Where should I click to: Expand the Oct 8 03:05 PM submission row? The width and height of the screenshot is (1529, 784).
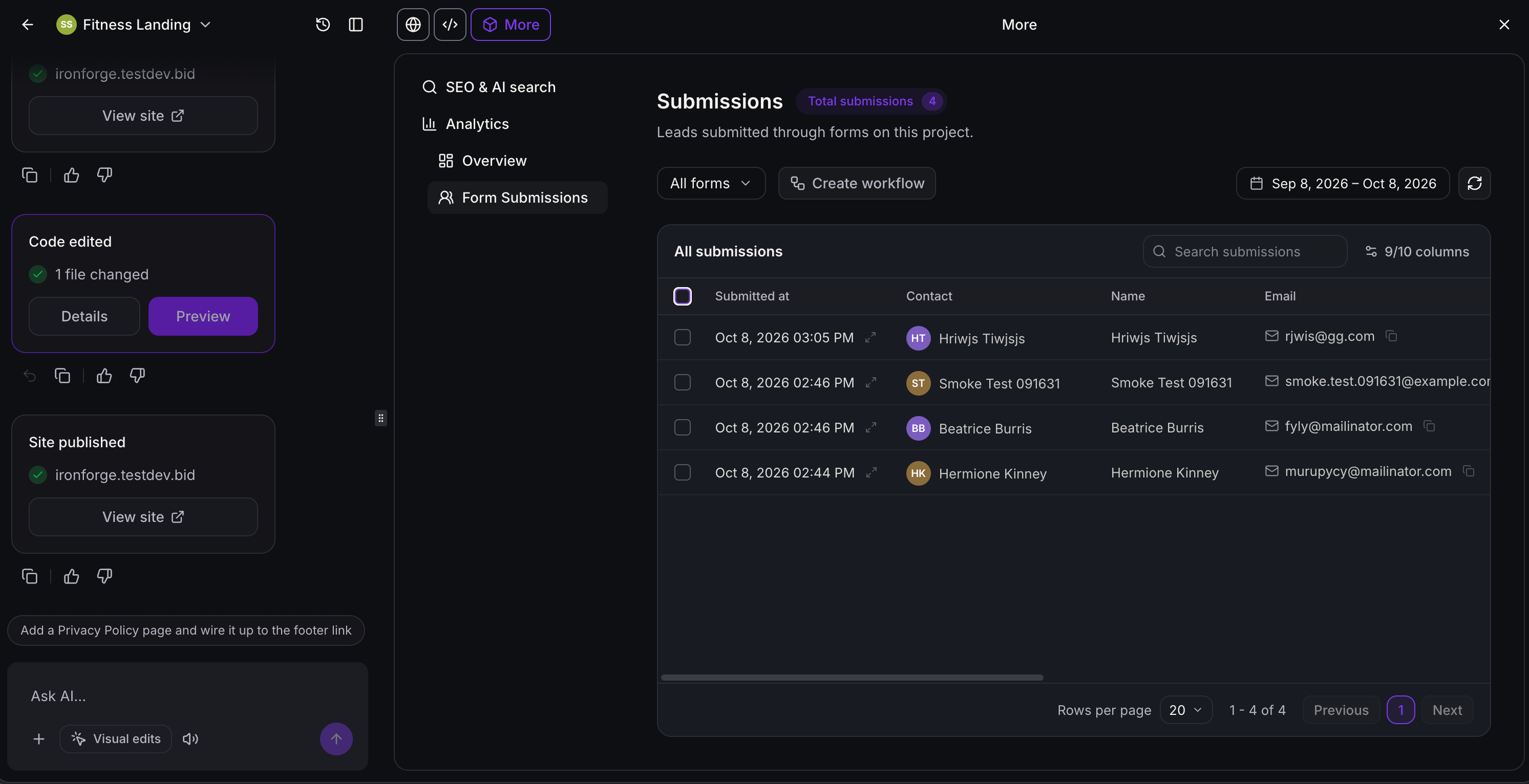click(x=870, y=337)
